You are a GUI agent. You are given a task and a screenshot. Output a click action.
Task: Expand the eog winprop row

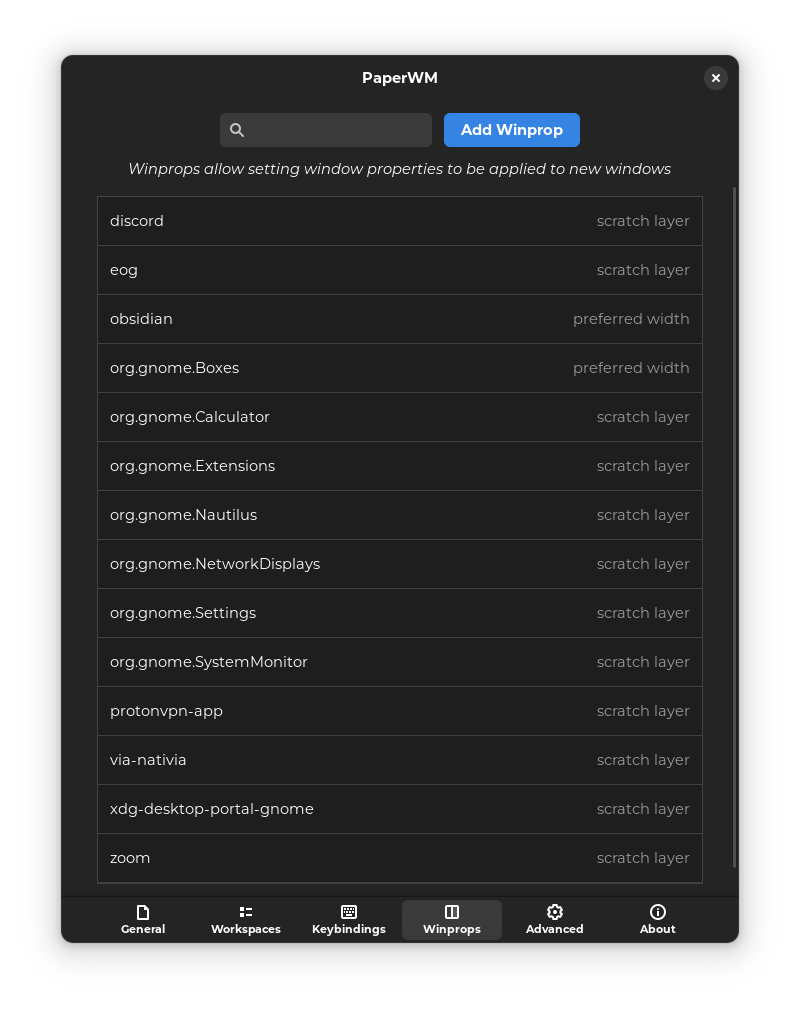[x=399, y=270]
